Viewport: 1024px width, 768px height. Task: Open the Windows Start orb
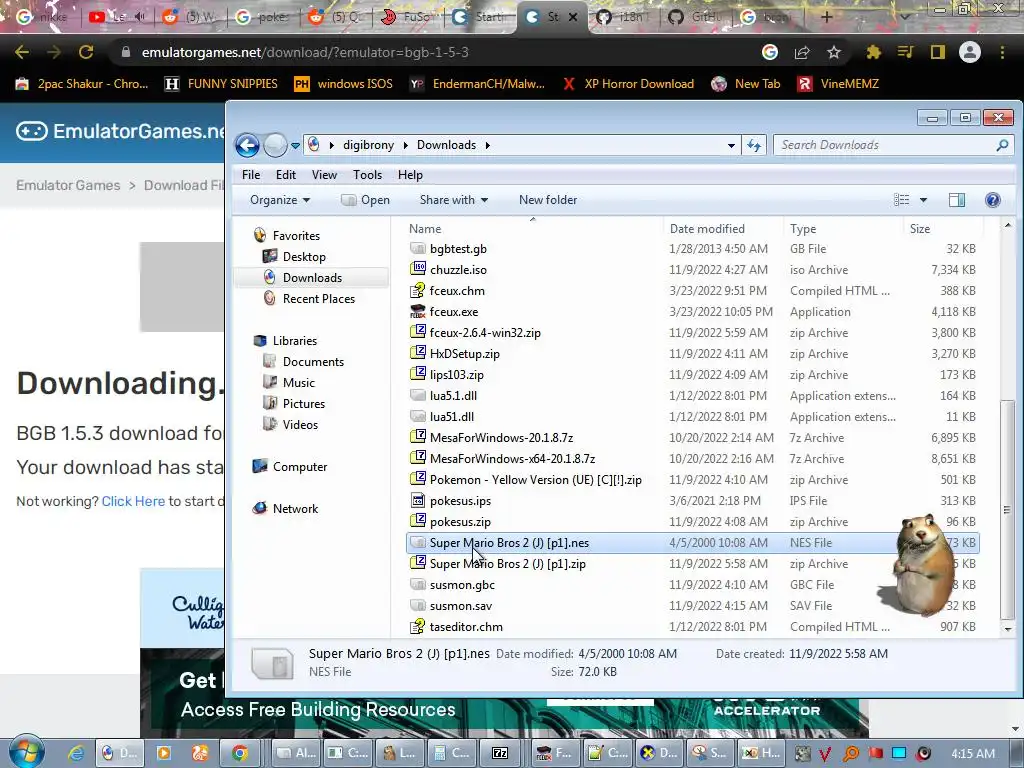pos(27,752)
